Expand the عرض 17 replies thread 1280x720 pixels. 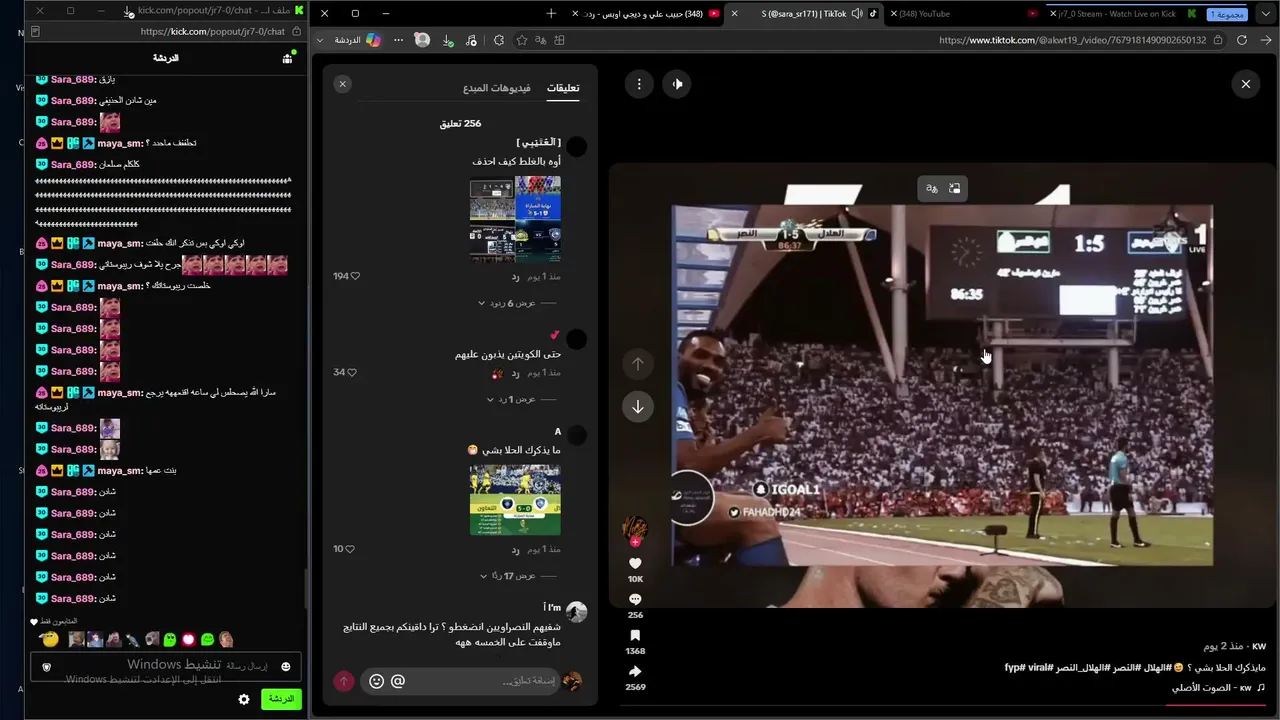coord(509,576)
